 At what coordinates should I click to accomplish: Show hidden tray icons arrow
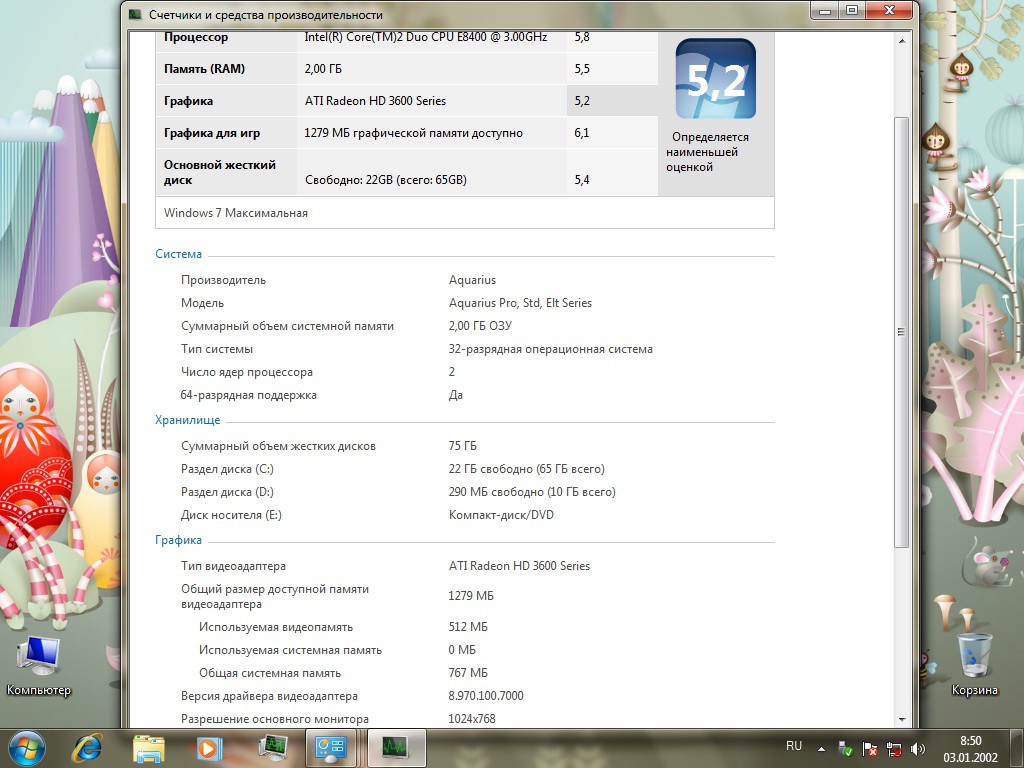(x=822, y=749)
